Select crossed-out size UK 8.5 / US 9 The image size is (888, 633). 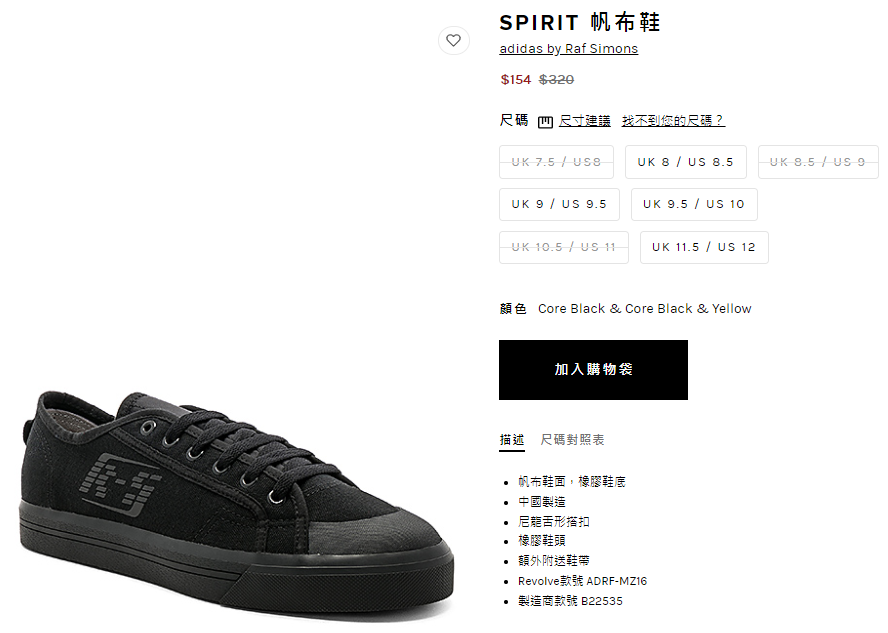click(x=818, y=162)
